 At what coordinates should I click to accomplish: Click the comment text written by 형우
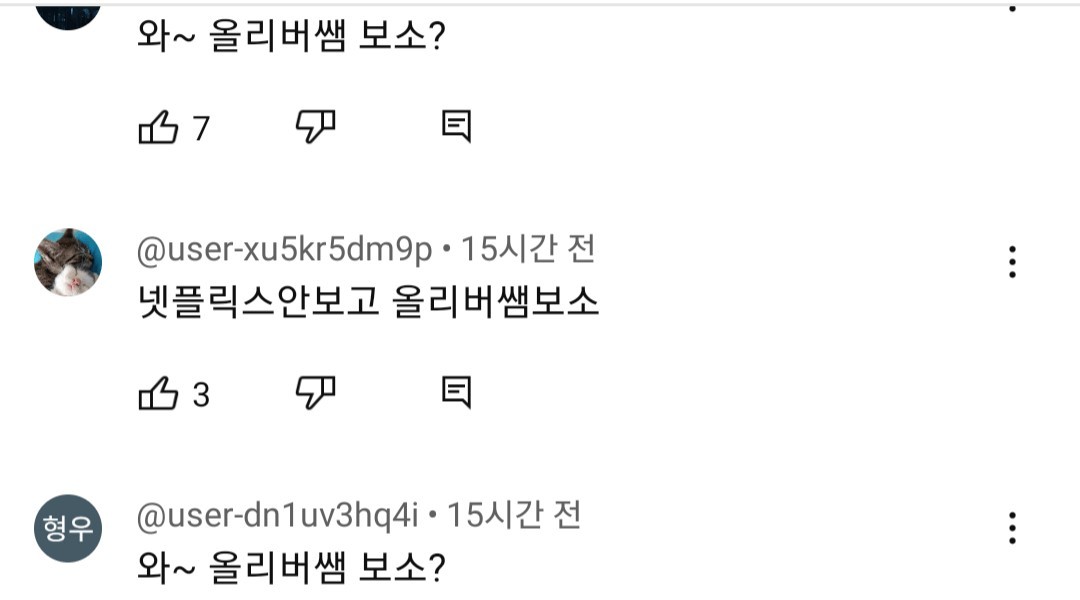tap(290, 568)
